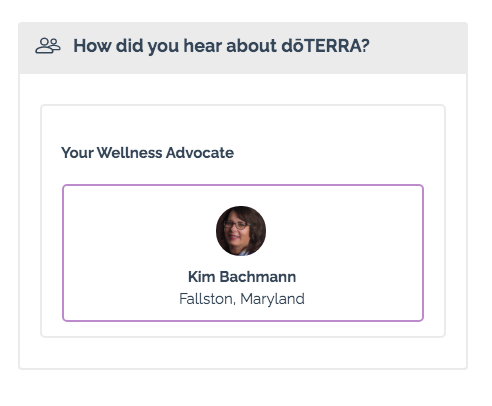
Task: Click the surname 'Bachmann' on the card
Action: [x=258, y=277]
